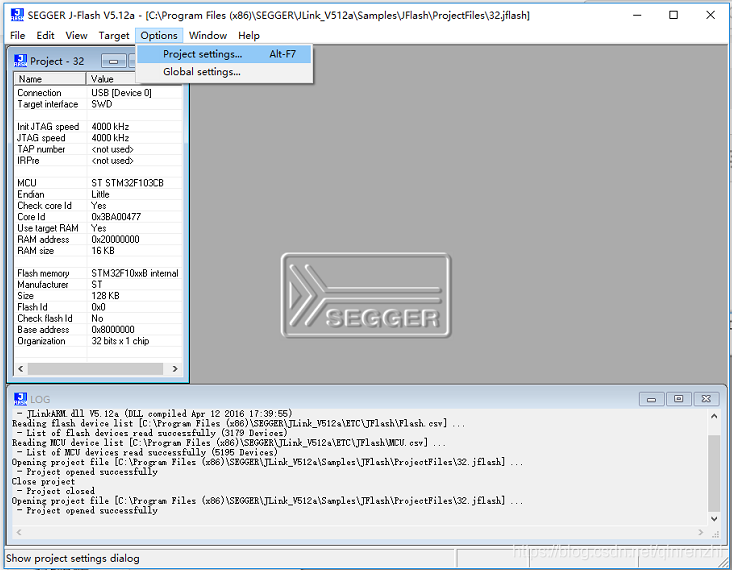The width and height of the screenshot is (732, 570).
Task: Select the Base address row label
Action: pyautogui.click(x=43, y=330)
